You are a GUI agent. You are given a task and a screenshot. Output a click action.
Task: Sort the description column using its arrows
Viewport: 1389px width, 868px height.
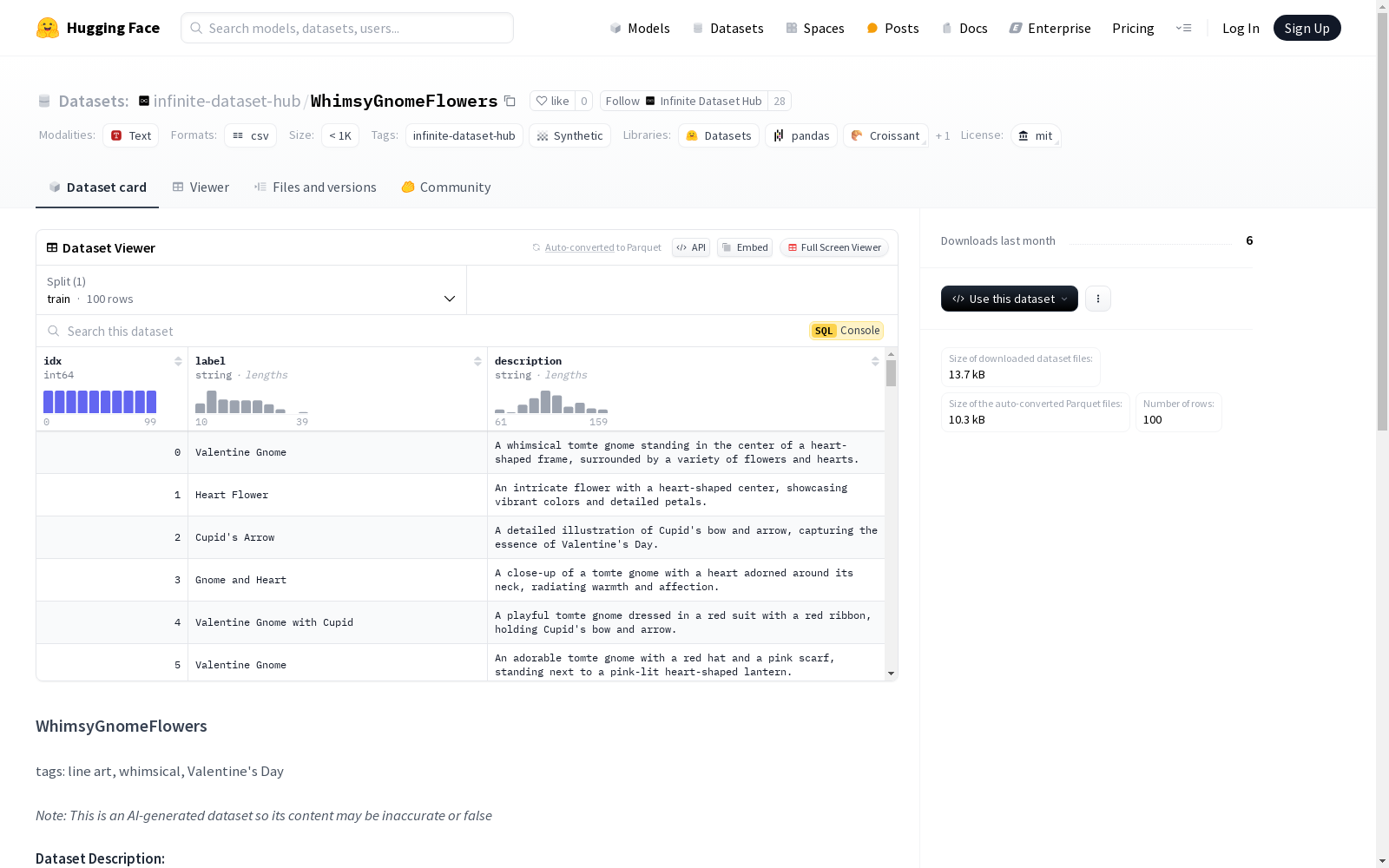tap(875, 361)
